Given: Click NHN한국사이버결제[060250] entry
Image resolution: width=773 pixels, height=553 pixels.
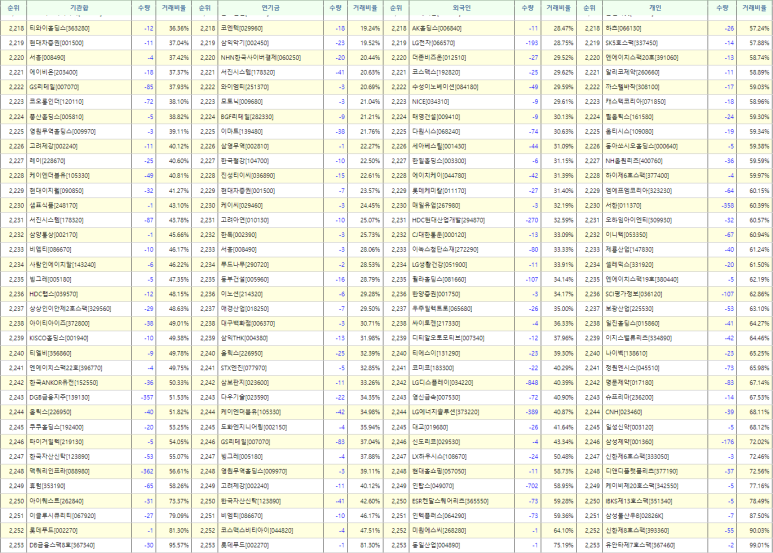Looking at the screenshot, I should point(261,58).
